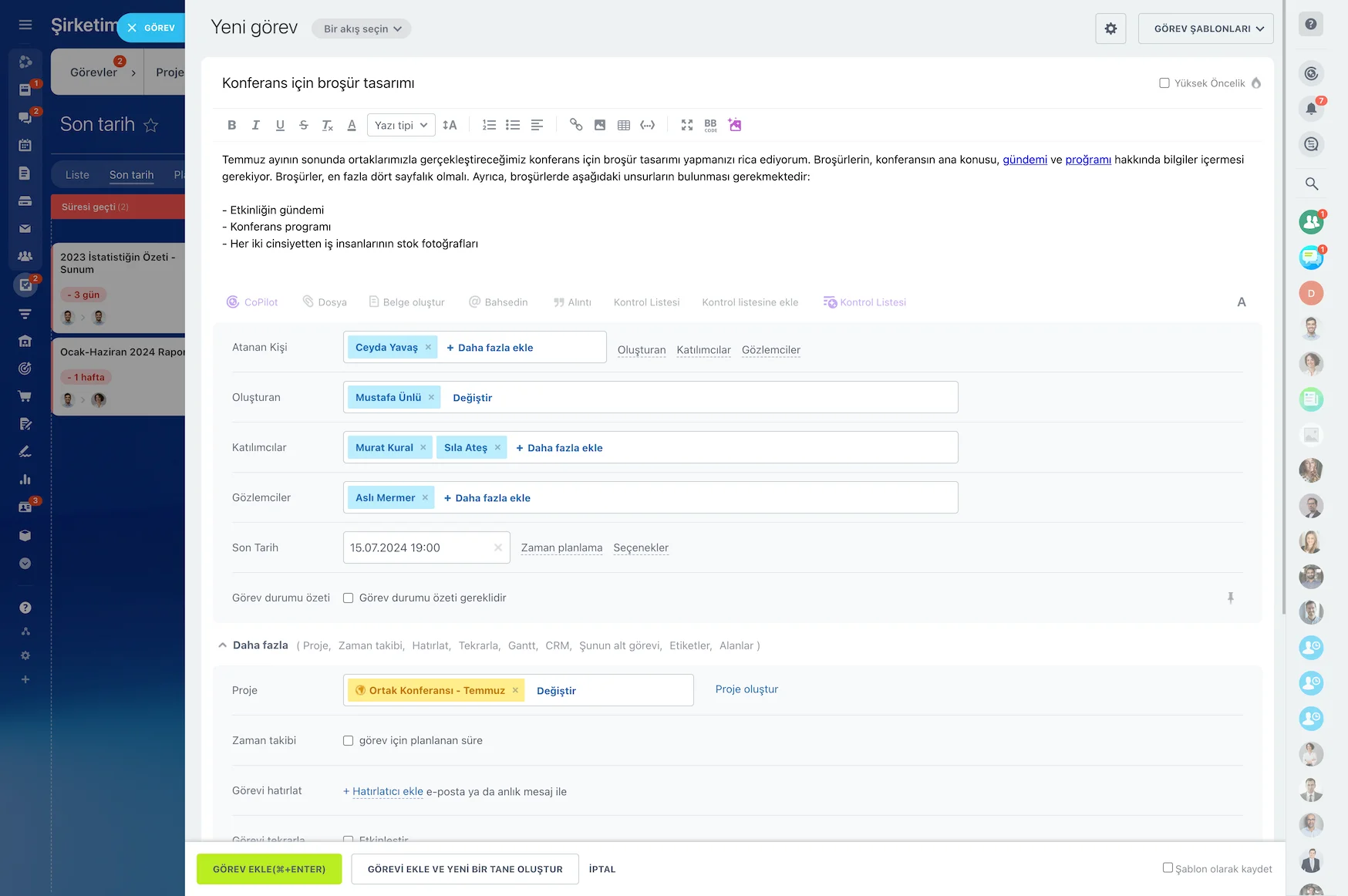This screenshot has height=896, width=1348.
Task: Switch to Son tarih tab
Action: click(x=132, y=175)
